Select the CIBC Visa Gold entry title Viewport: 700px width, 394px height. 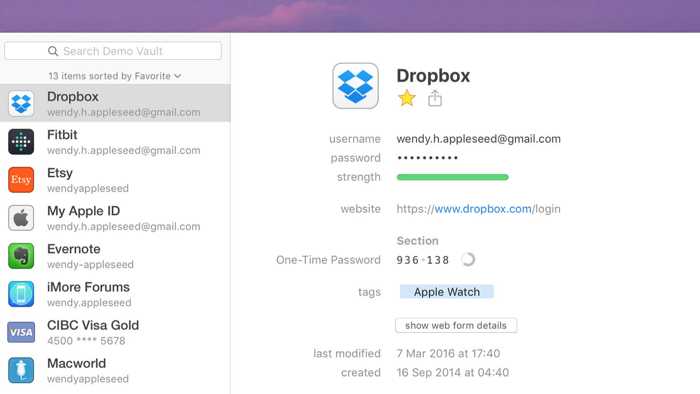click(93, 325)
